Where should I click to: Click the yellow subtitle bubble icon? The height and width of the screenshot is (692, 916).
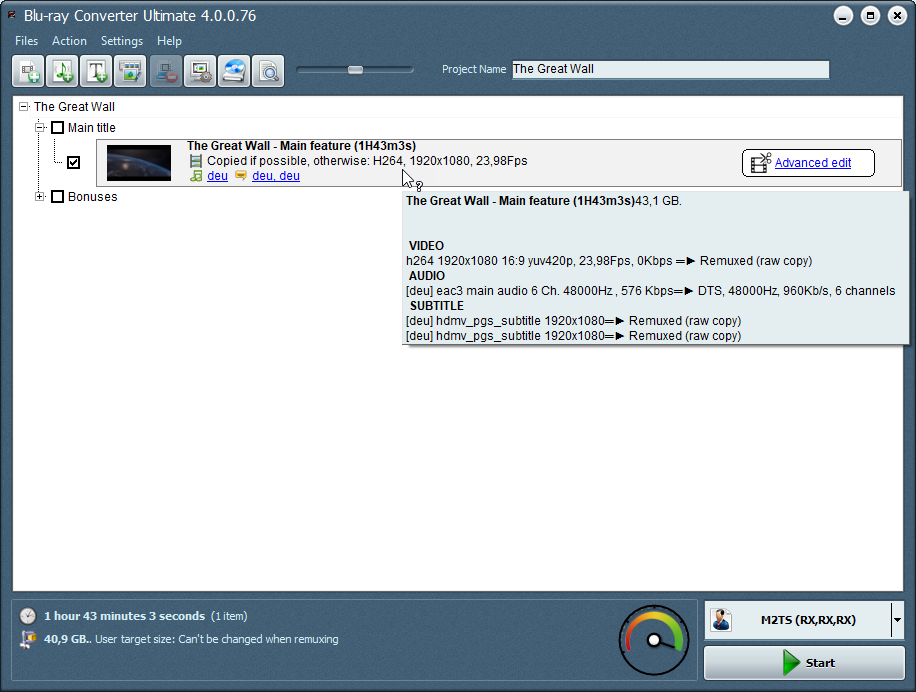pos(241,175)
